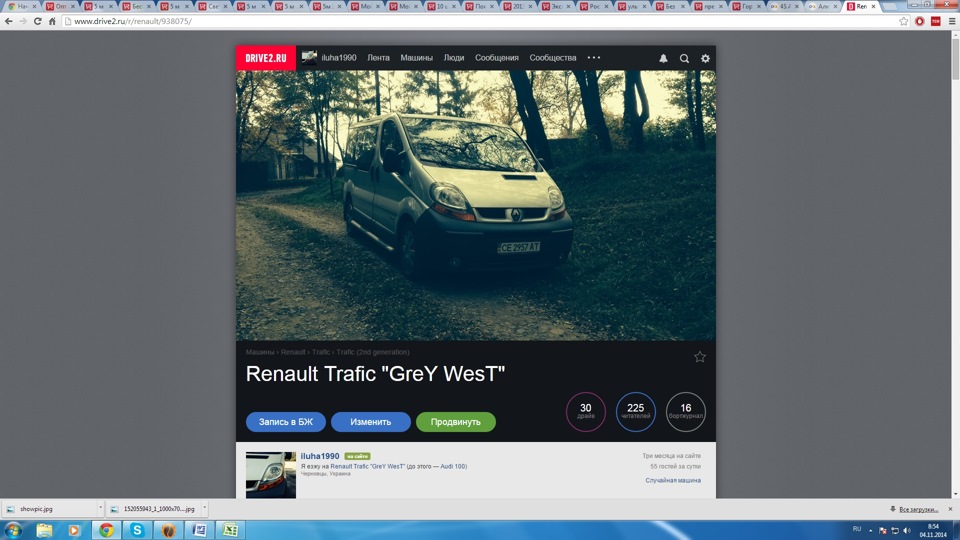Click the Случайная машина link
Image resolution: width=960 pixels, height=540 pixels.
point(673,480)
